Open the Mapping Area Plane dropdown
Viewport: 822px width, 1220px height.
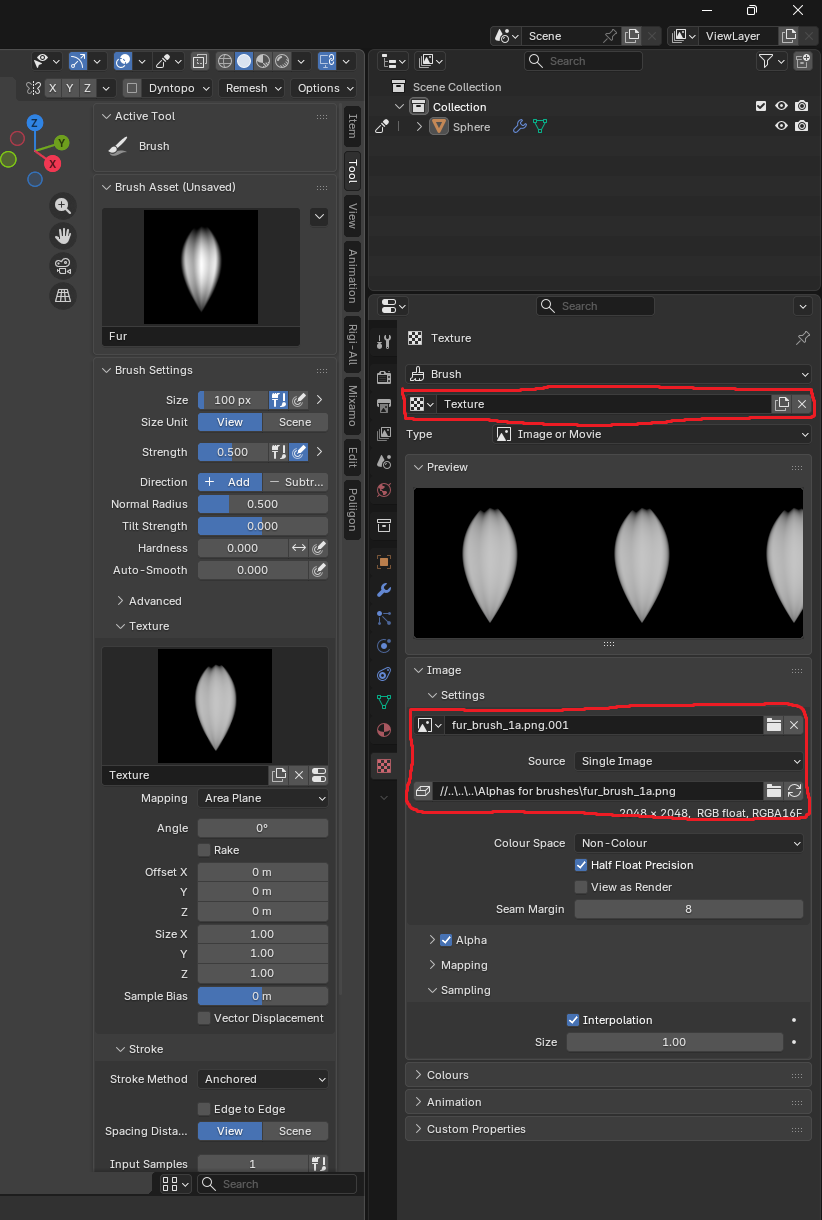263,798
